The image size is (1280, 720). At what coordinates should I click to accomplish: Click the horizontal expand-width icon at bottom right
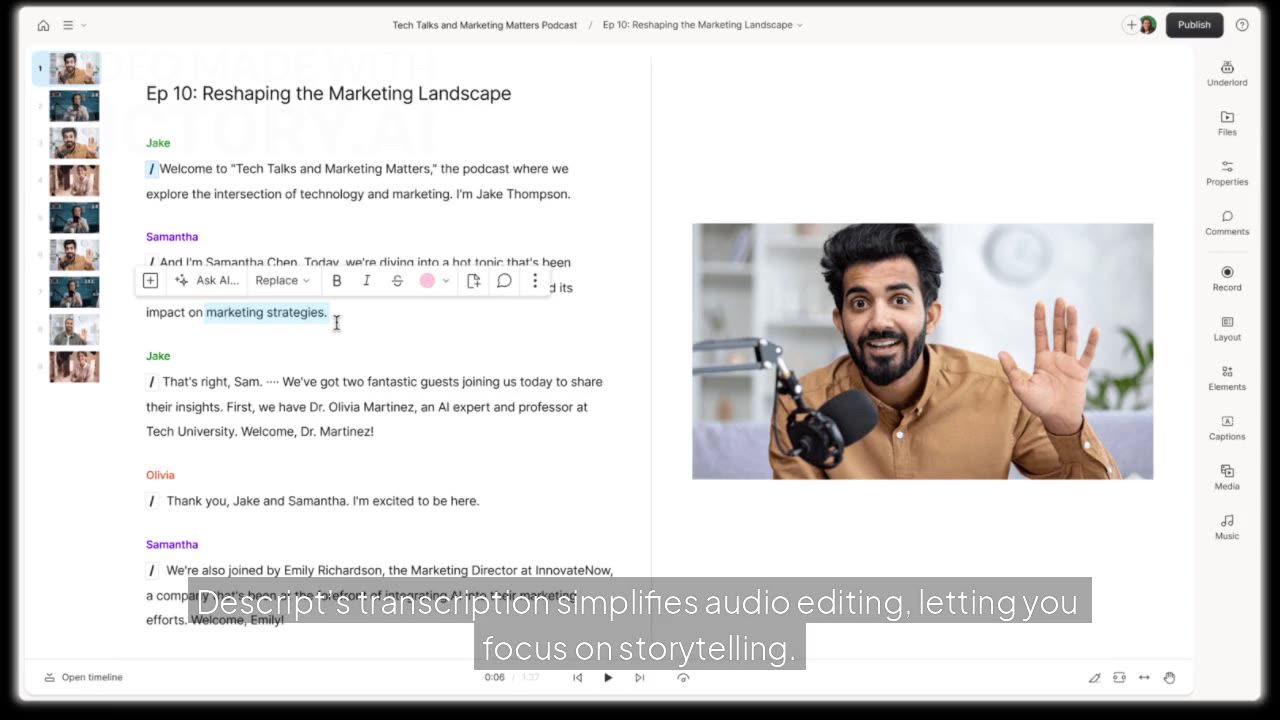pyautogui.click(x=1144, y=678)
